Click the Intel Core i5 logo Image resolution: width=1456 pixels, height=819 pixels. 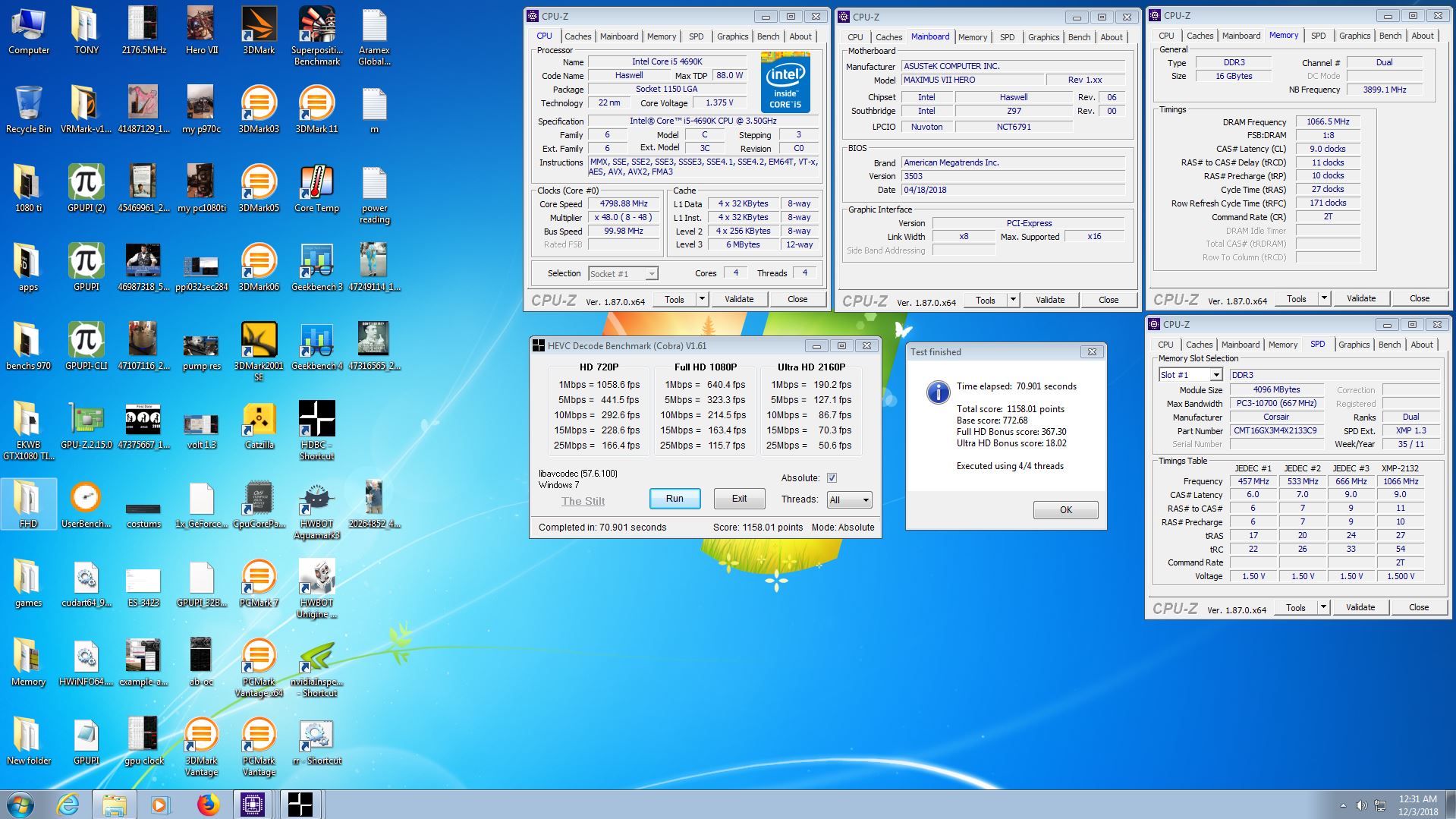tap(785, 82)
